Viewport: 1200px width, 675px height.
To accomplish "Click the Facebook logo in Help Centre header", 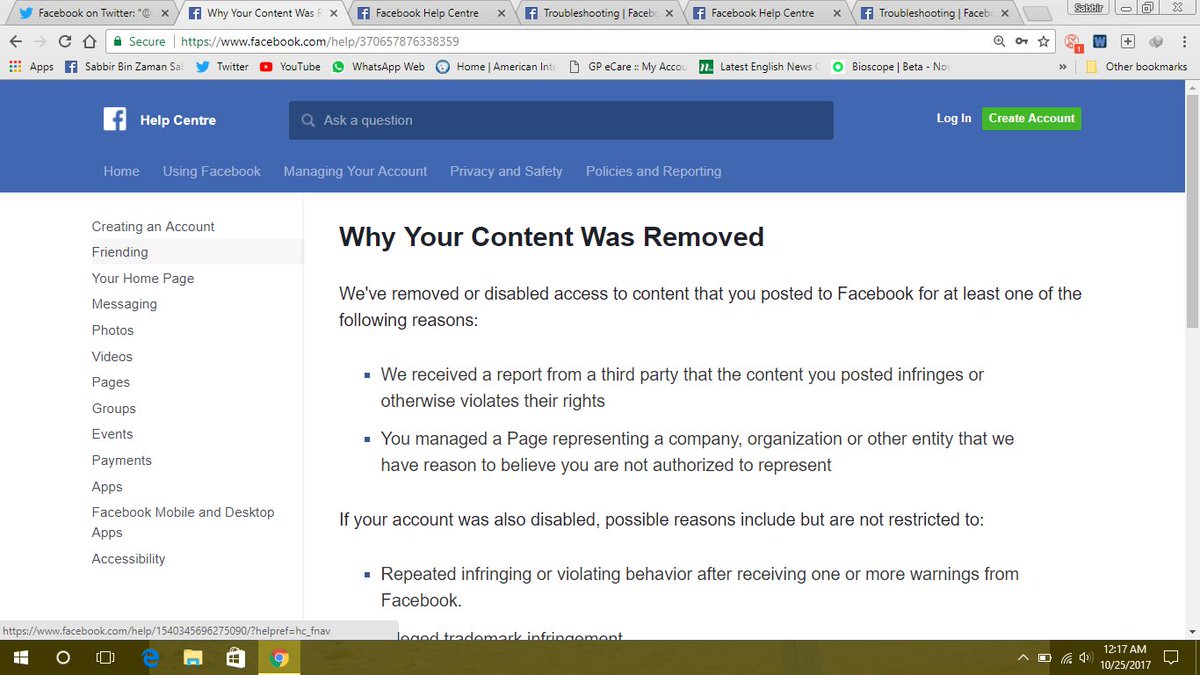I will tap(115, 119).
